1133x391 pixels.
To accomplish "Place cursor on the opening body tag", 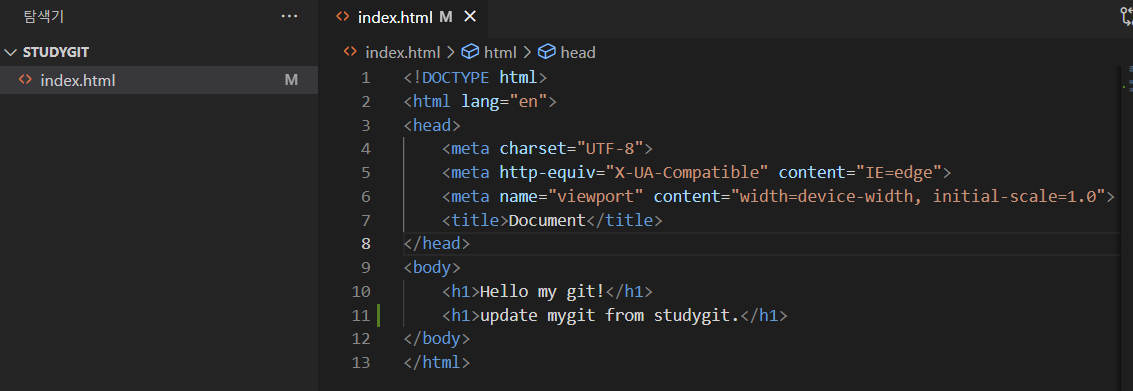I will pyautogui.click(x=431, y=267).
